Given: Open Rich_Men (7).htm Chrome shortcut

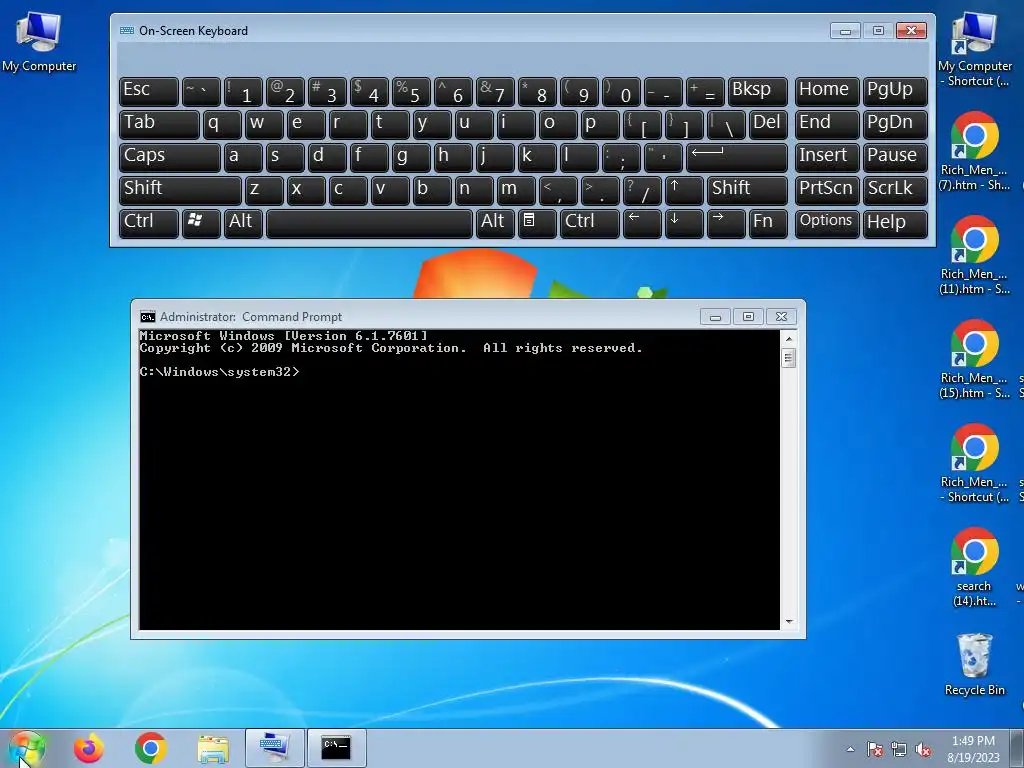Looking at the screenshot, I should pyautogui.click(x=974, y=152).
